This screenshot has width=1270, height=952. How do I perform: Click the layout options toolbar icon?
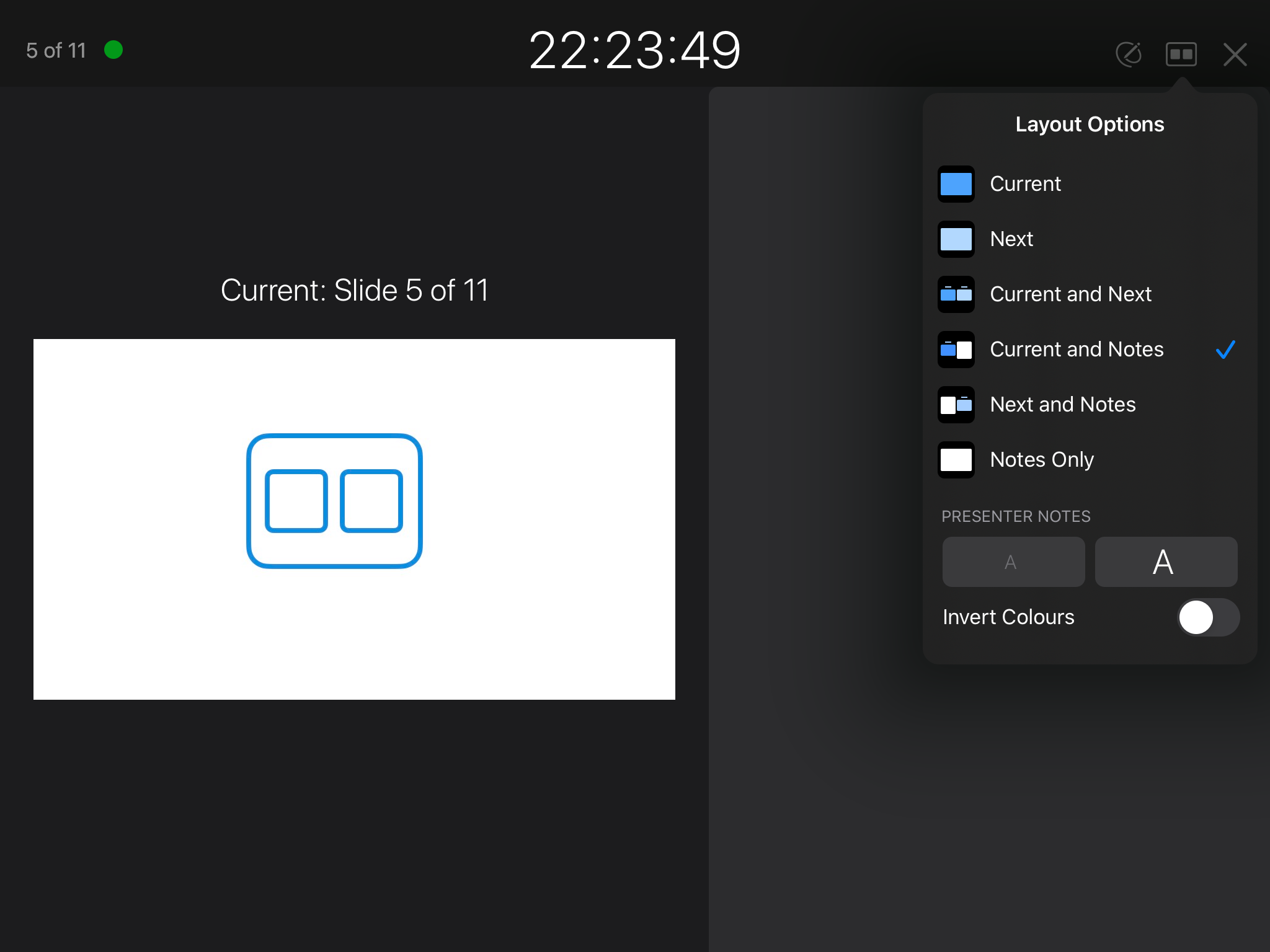(1181, 54)
